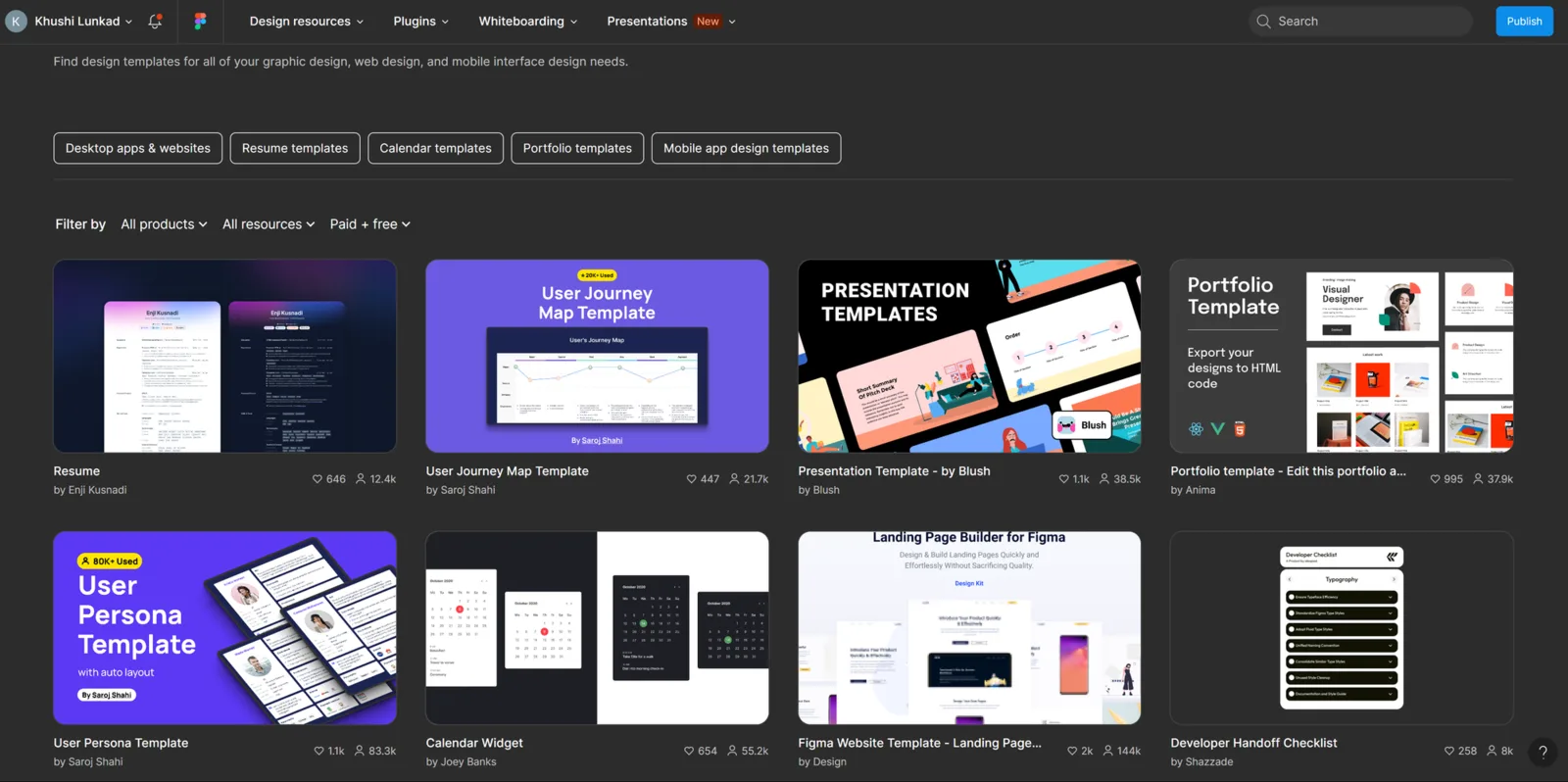The image size is (1568, 782).
Task: Click the search magnifier icon
Action: (x=1263, y=21)
